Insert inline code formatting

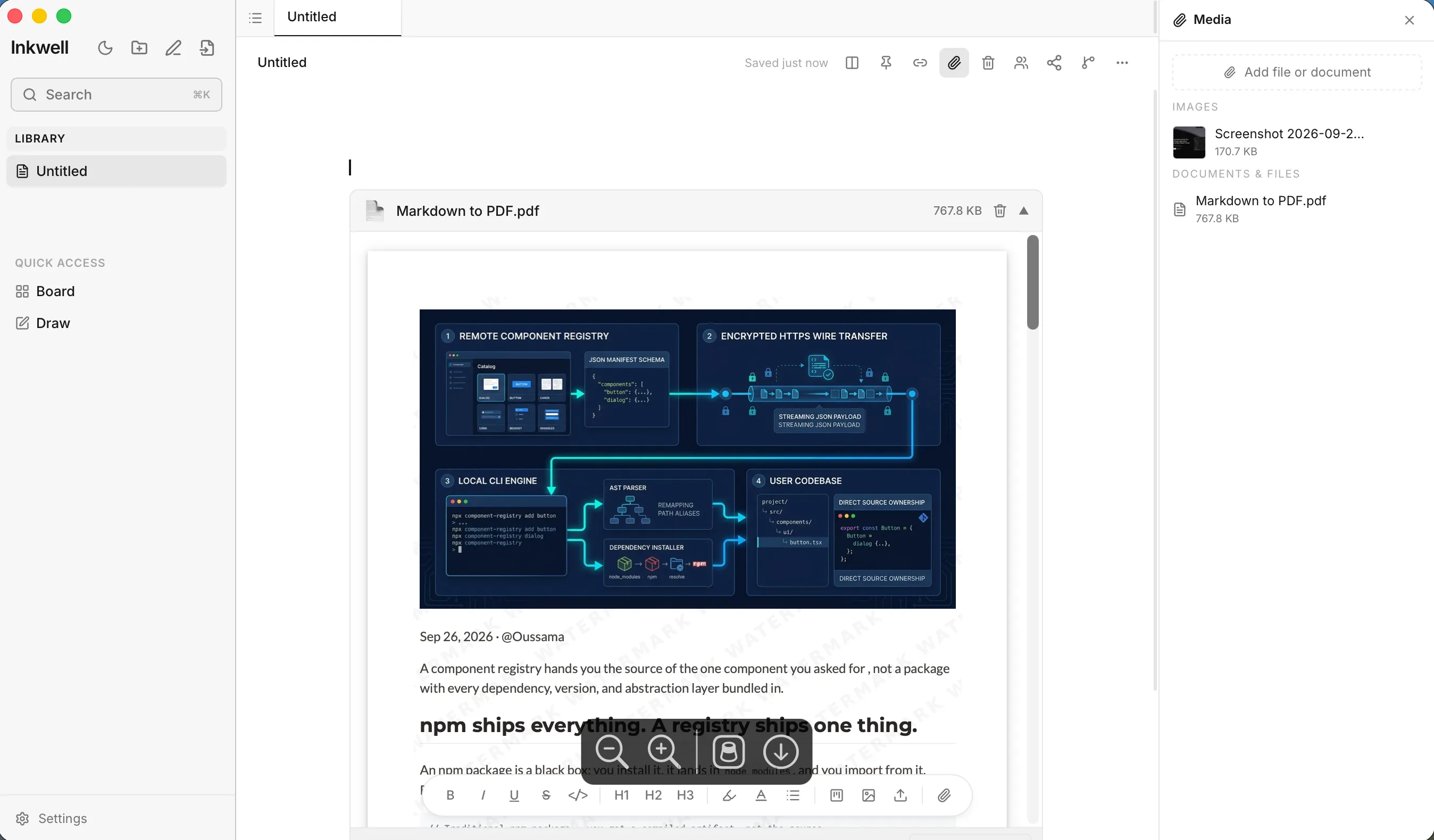pyautogui.click(x=578, y=795)
